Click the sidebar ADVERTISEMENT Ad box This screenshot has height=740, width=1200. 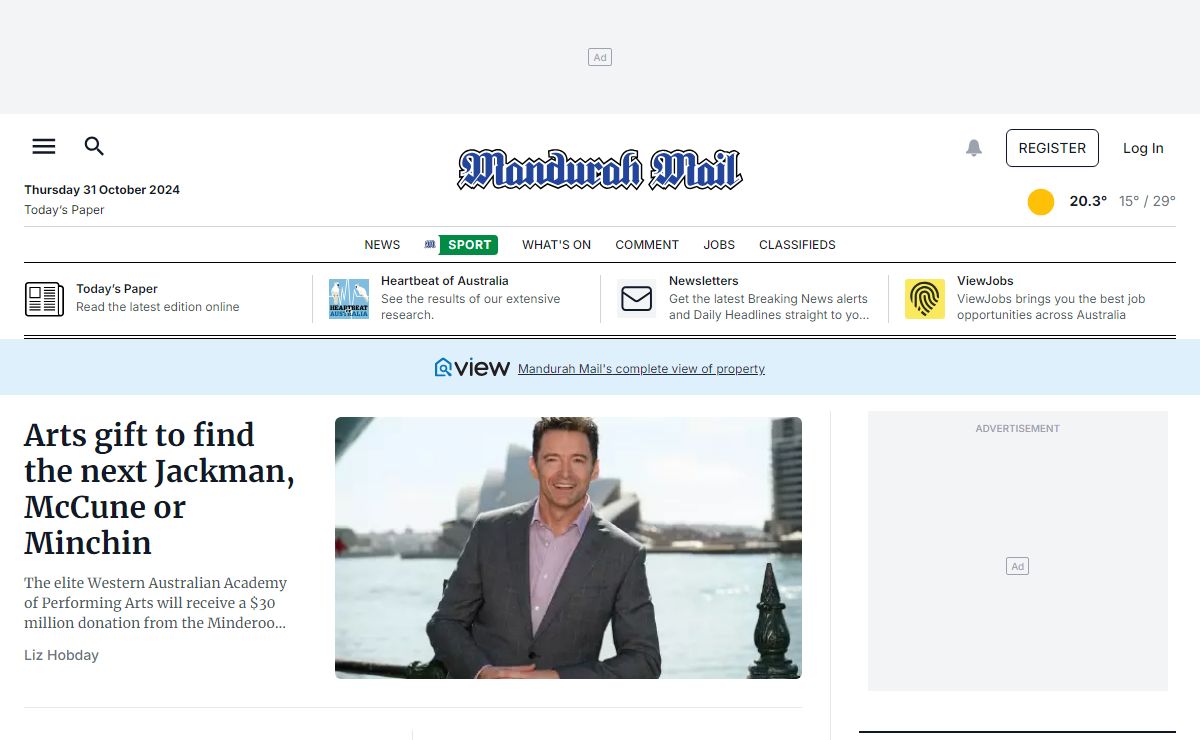pyautogui.click(x=1018, y=551)
